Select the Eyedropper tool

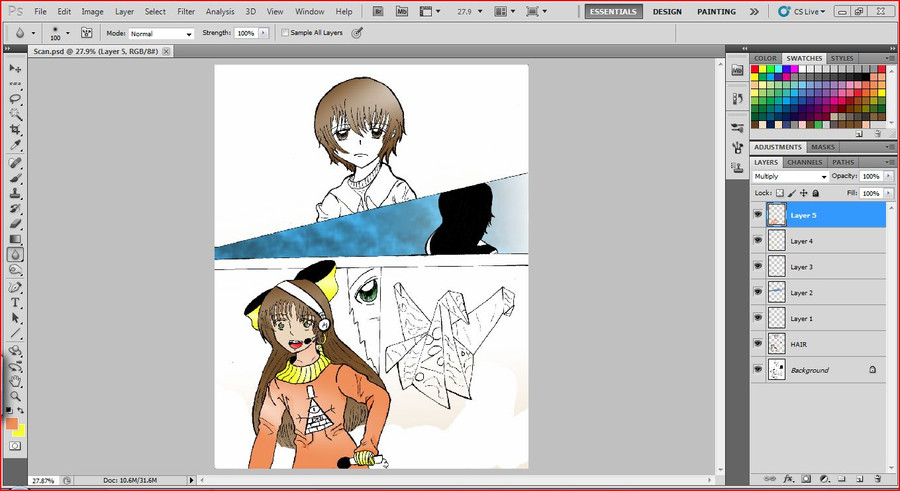pos(15,145)
